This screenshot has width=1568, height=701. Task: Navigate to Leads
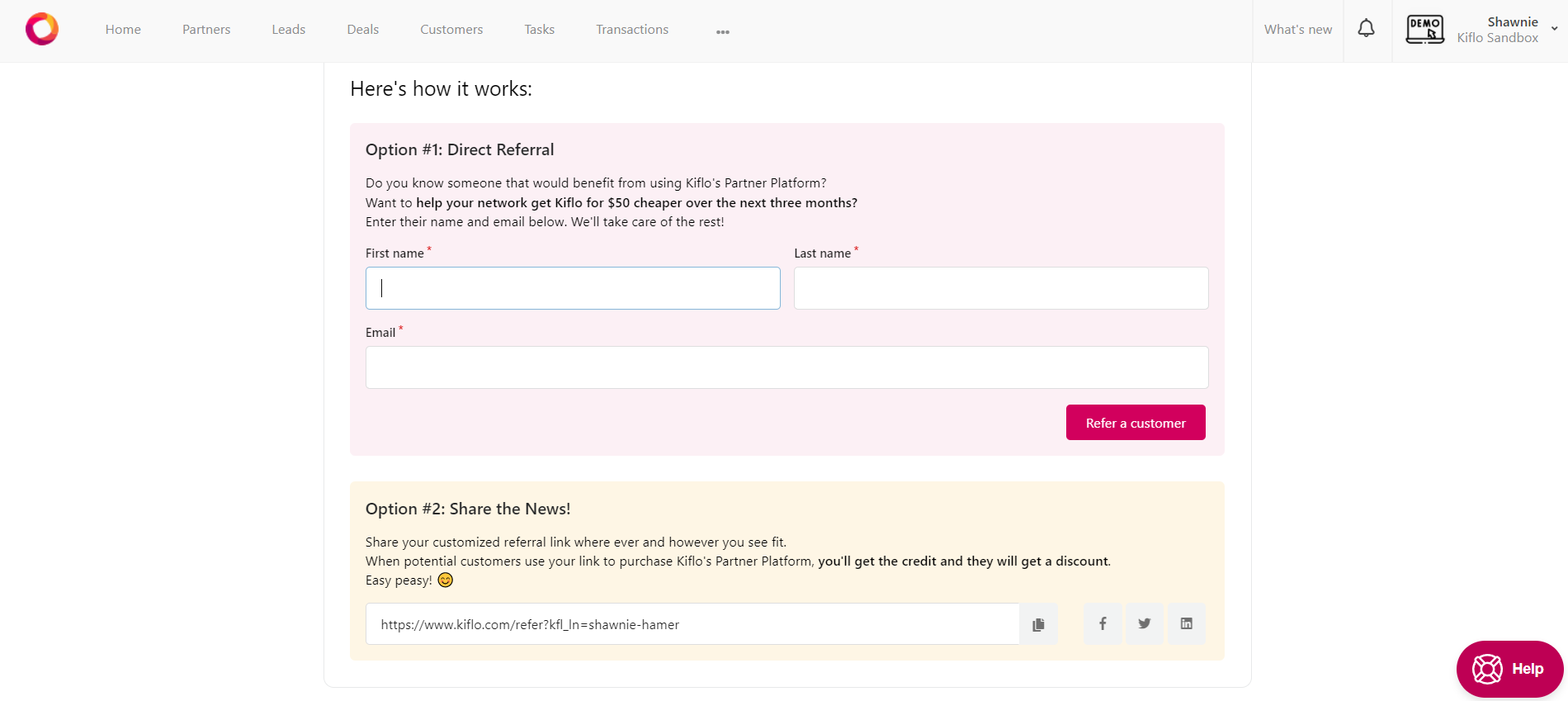coord(289,30)
